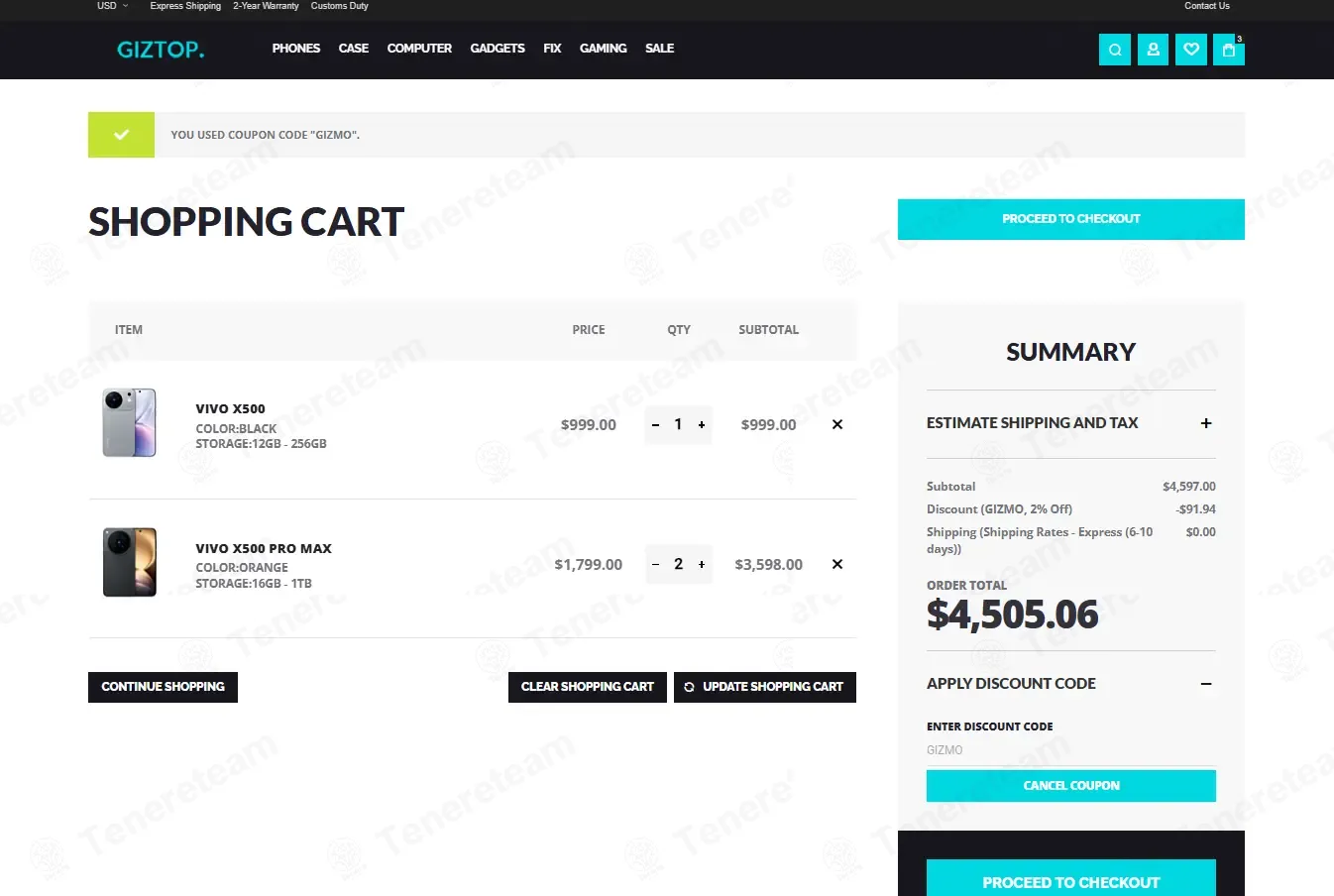Open the Gadgets menu

tap(498, 49)
